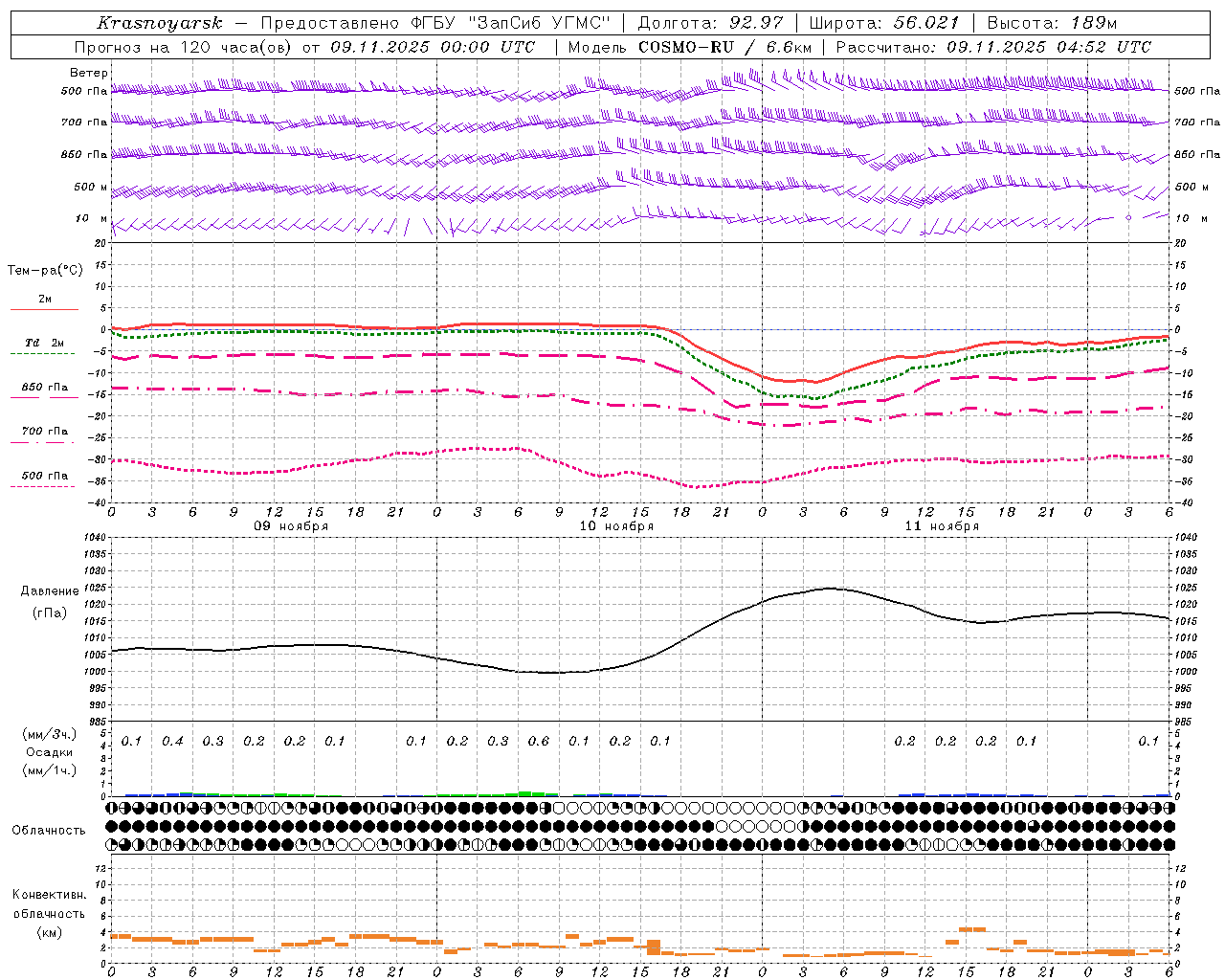Click the 'Предоставлено ФГБУ "ЗапСиб УГМС"' provider text
The image size is (1225, 980).
point(434,23)
